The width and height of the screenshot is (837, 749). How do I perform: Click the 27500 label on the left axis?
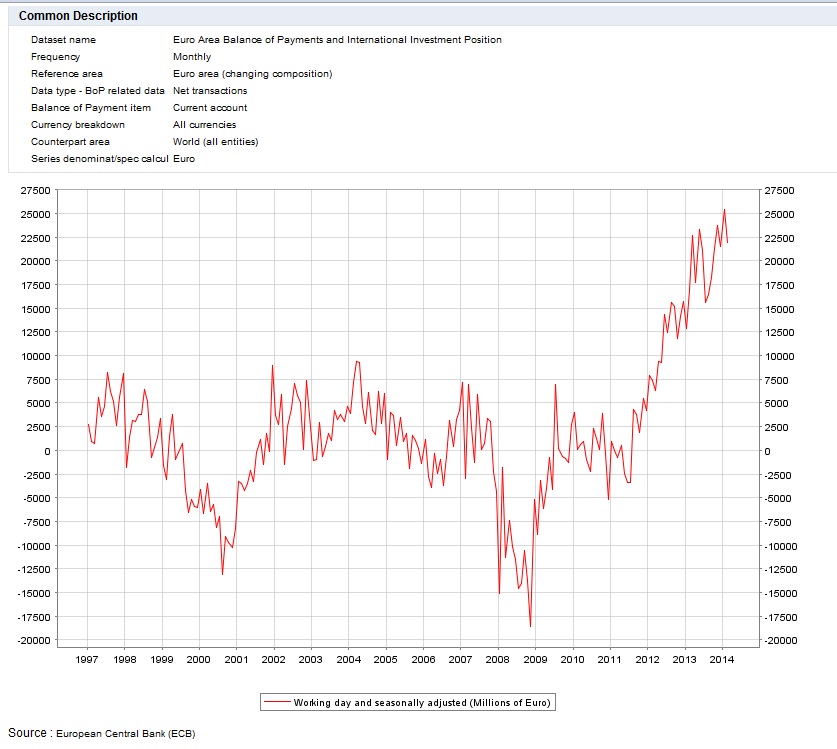[x=35, y=190]
